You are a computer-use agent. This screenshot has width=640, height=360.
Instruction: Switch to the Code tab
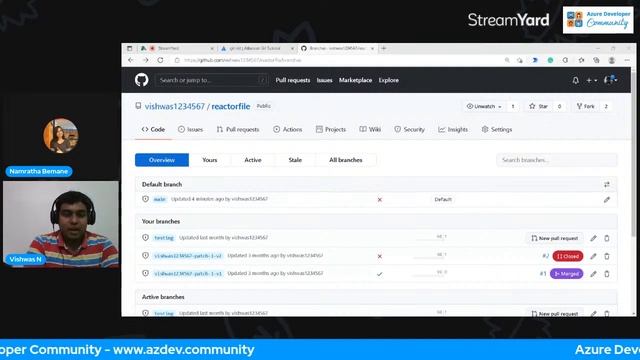click(153, 129)
